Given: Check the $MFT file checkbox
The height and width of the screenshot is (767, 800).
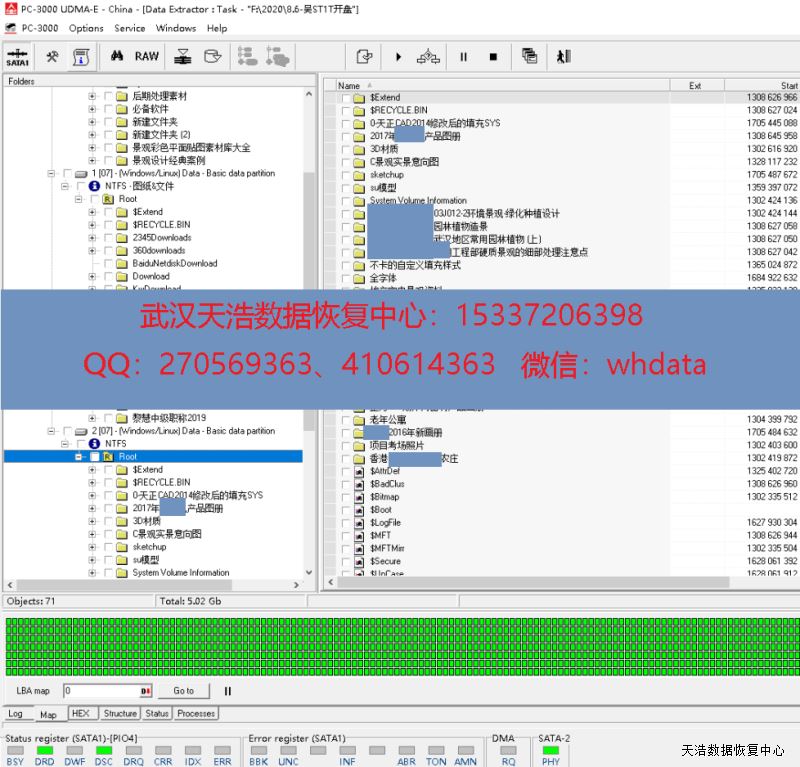Looking at the screenshot, I should tap(345, 536).
